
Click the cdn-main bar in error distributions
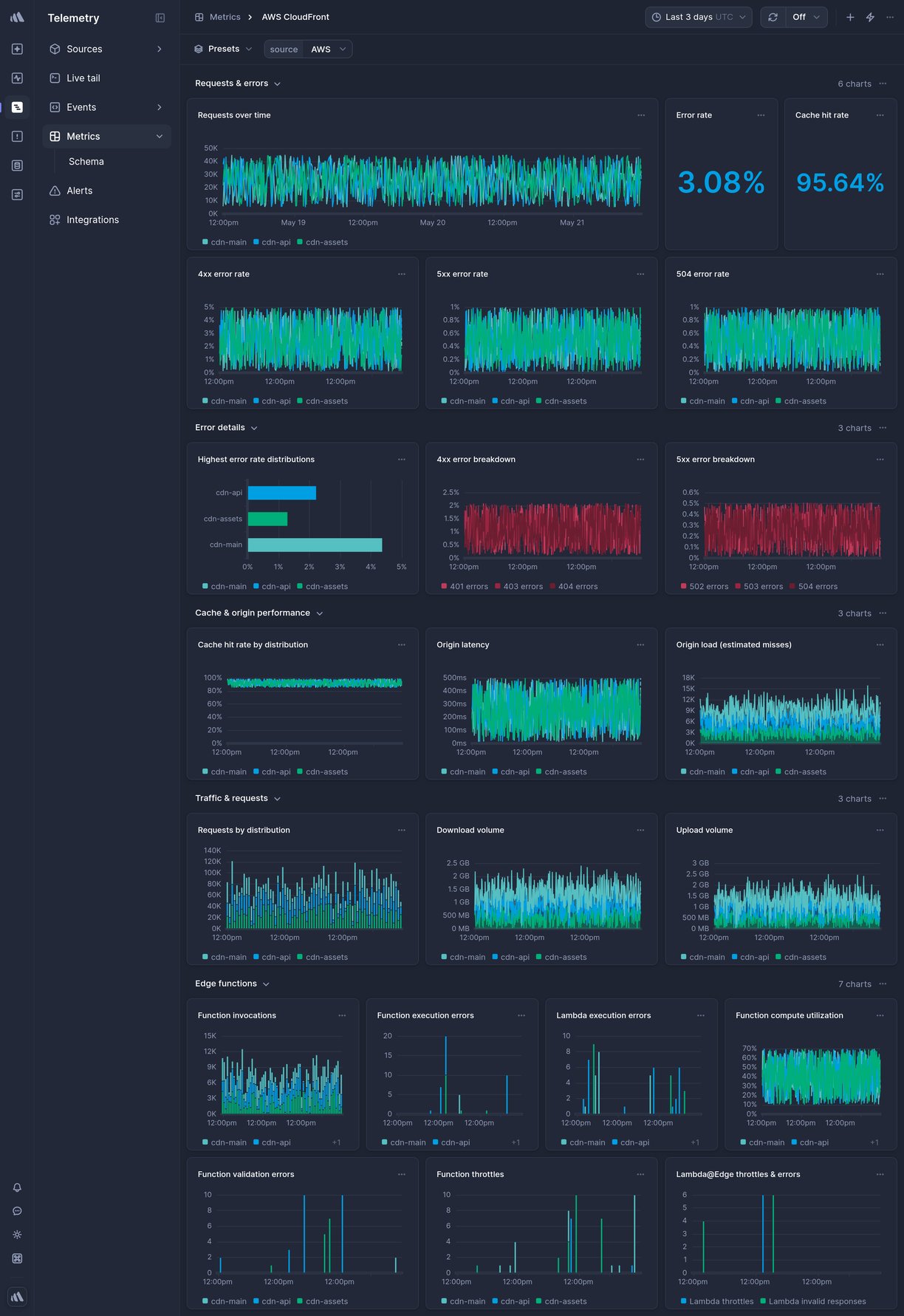(x=315, y=545)
